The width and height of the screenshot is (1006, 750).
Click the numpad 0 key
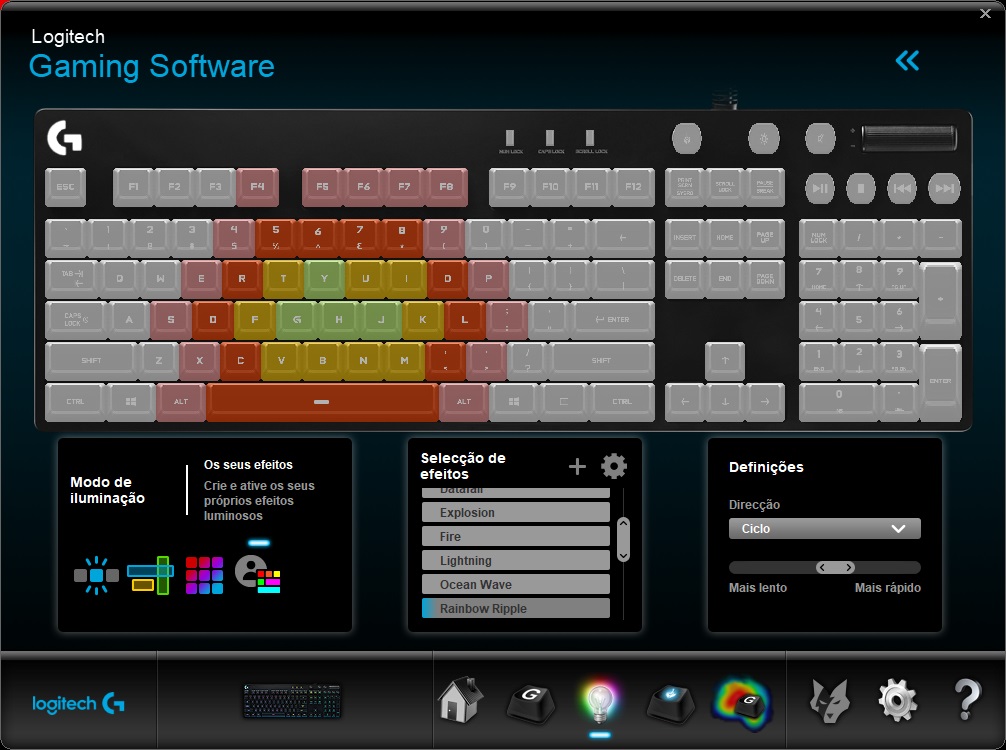pos(839,402)
